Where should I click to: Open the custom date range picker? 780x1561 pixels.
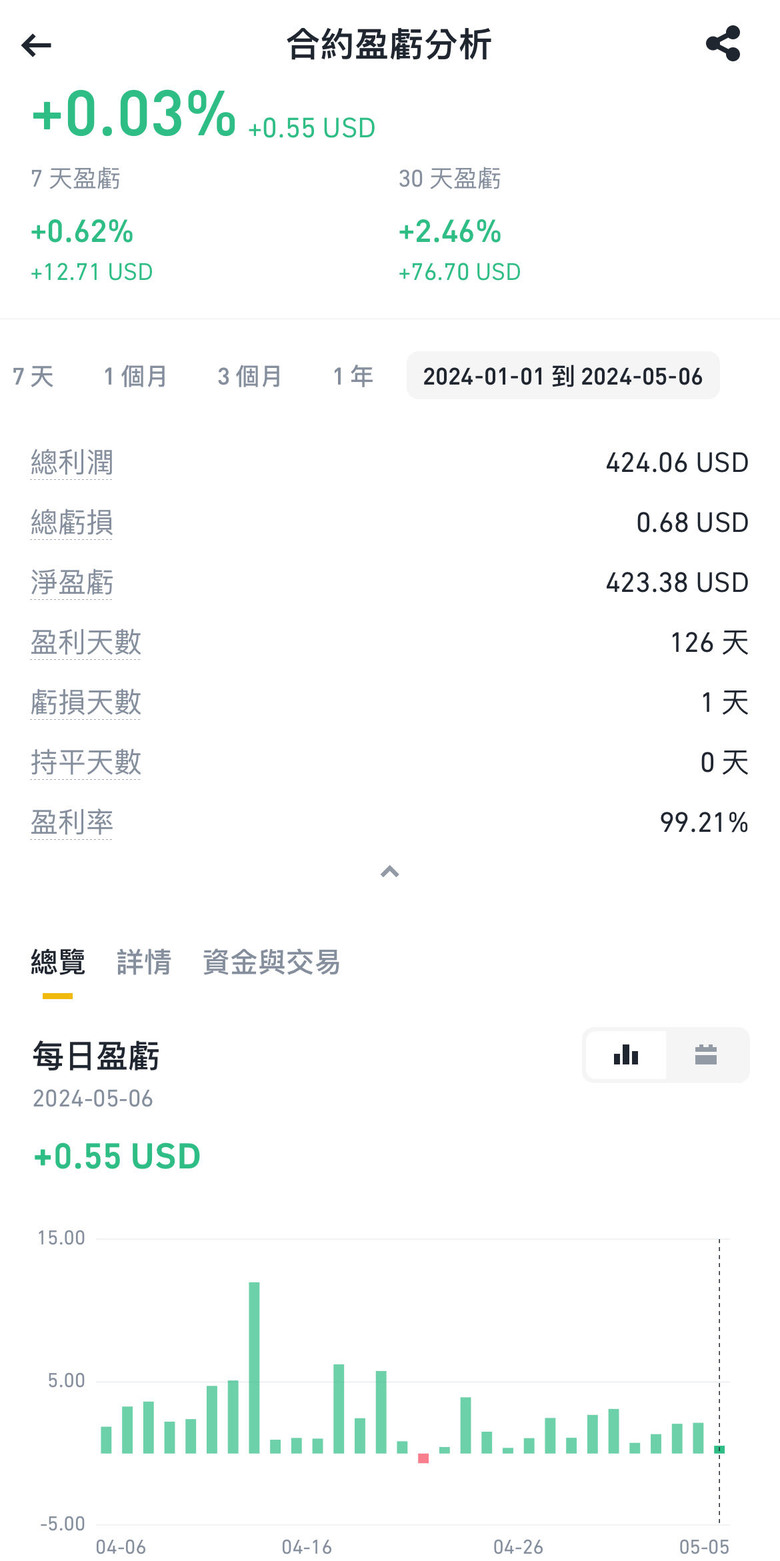point(563,376)
